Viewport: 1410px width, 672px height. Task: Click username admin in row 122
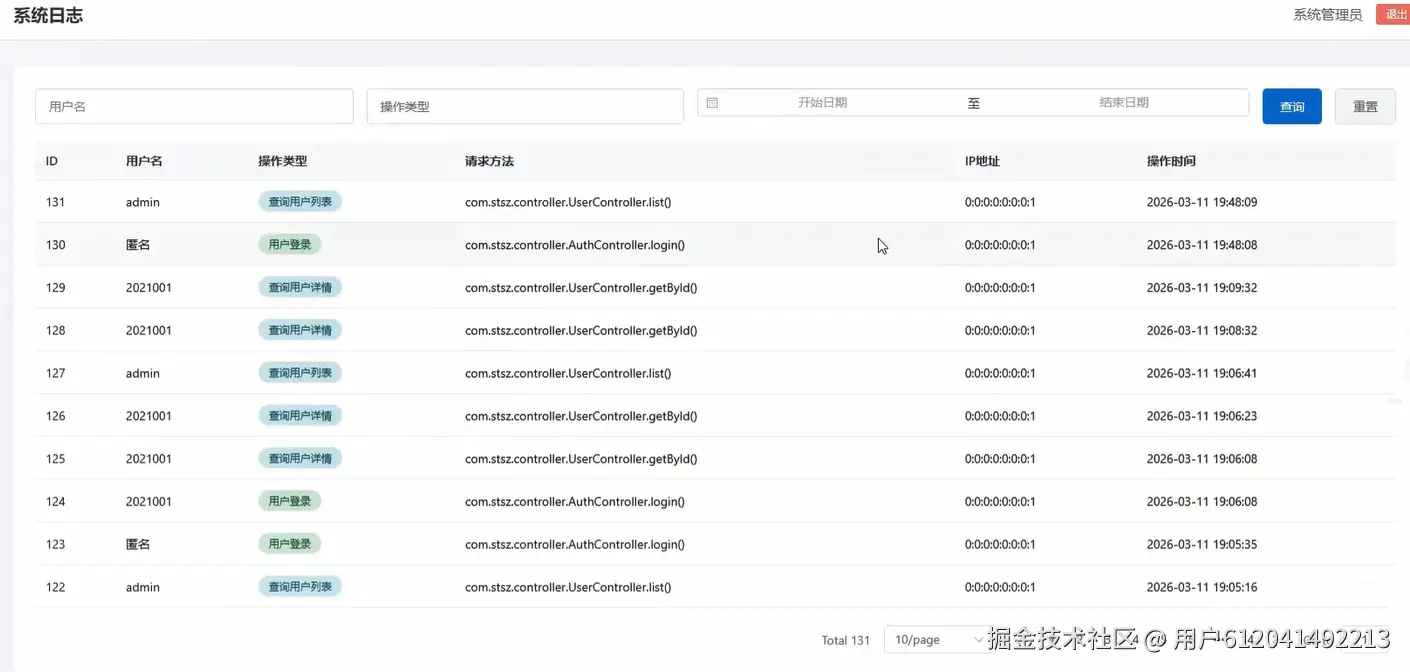point(143,587)
